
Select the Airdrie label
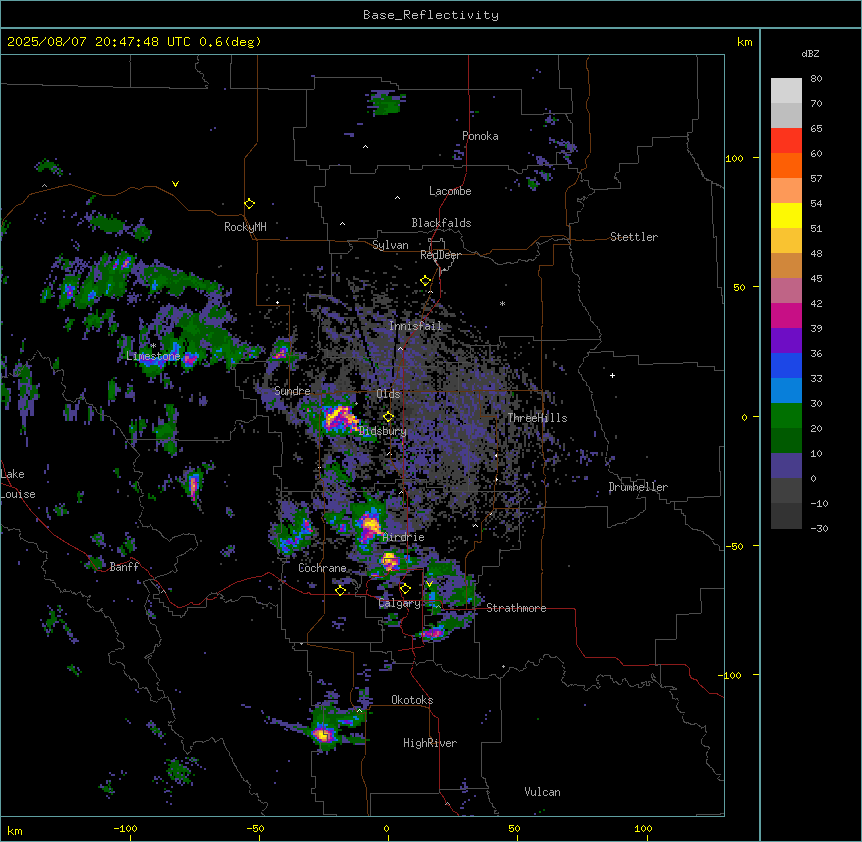[x=404, y=537]
